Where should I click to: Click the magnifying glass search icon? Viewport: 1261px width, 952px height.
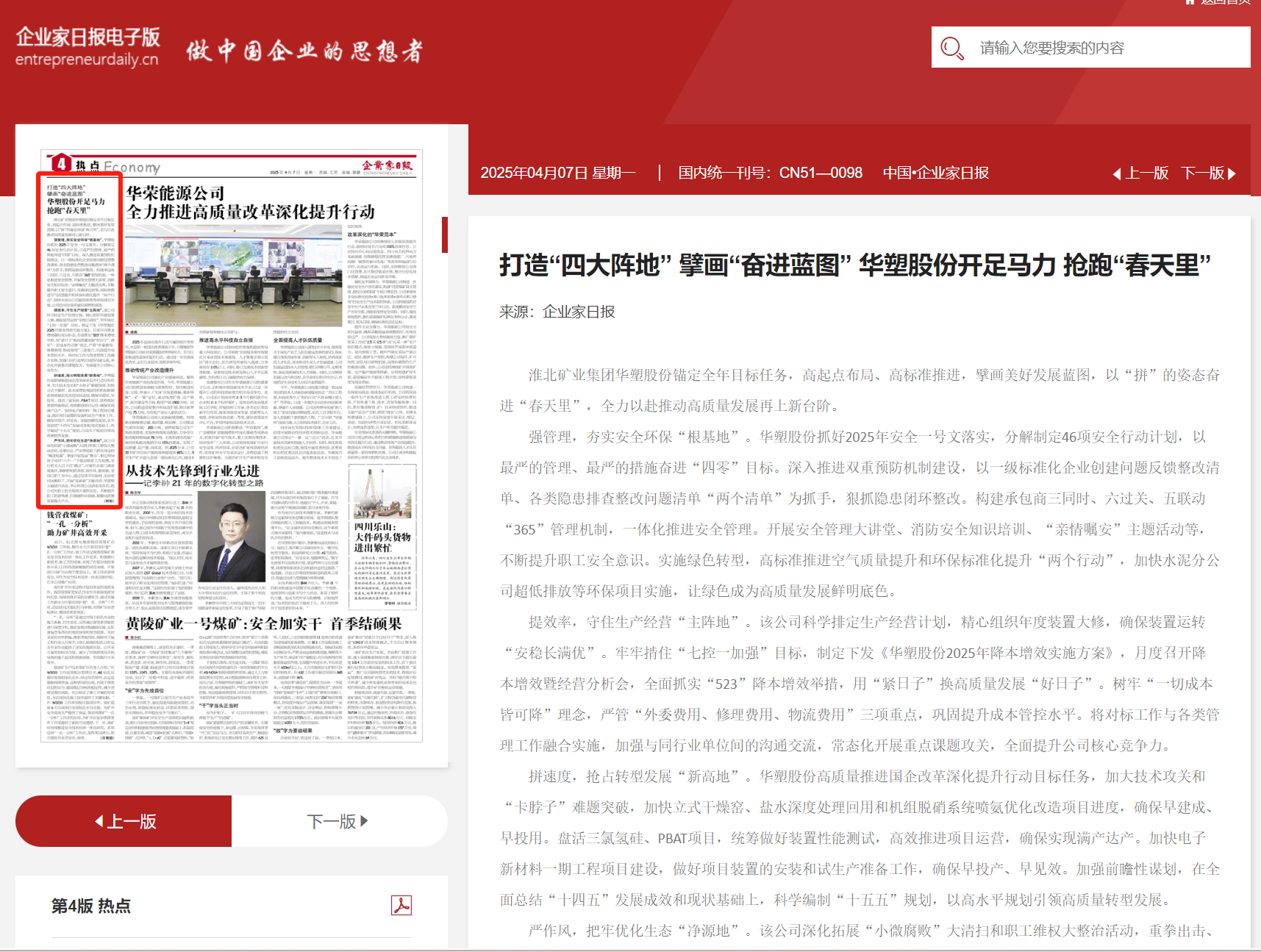[952, 49]
